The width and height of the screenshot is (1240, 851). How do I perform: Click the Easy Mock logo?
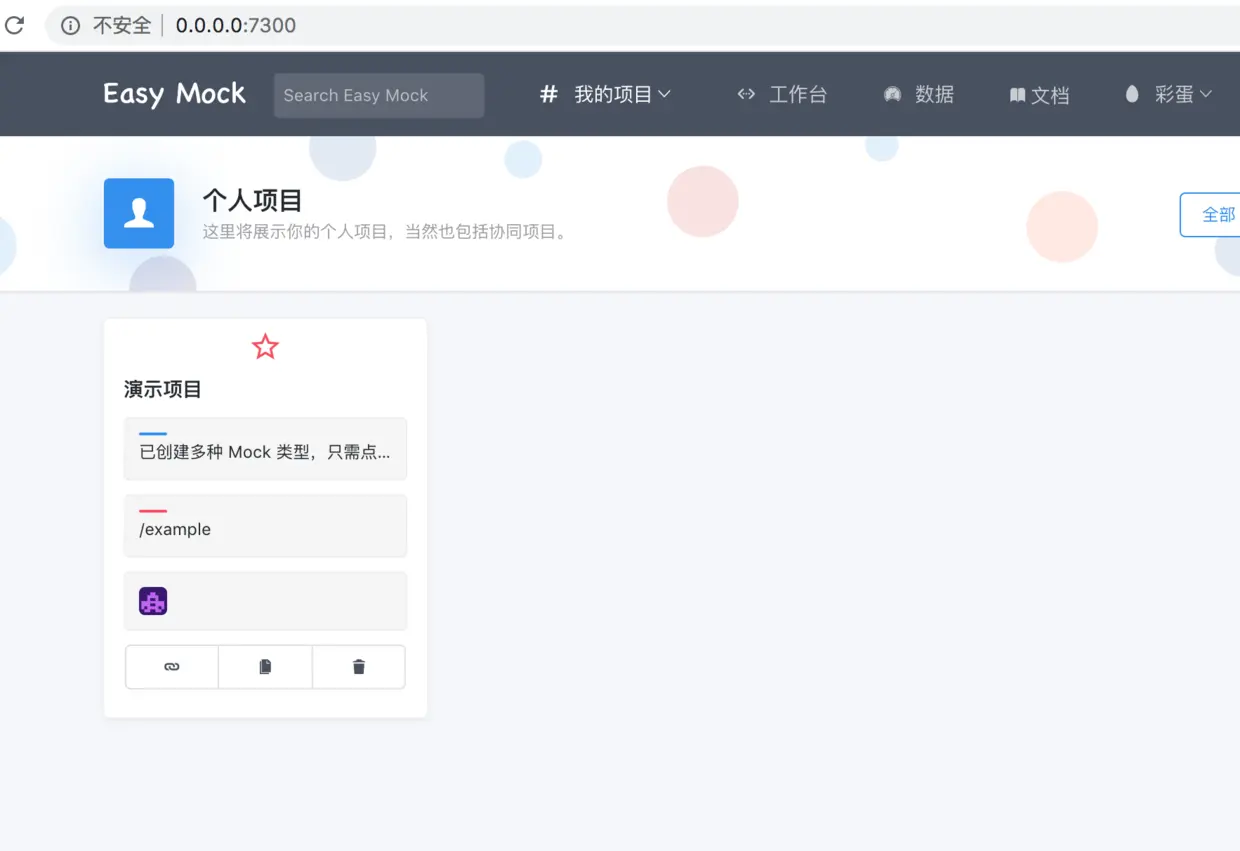pos(173,93)
